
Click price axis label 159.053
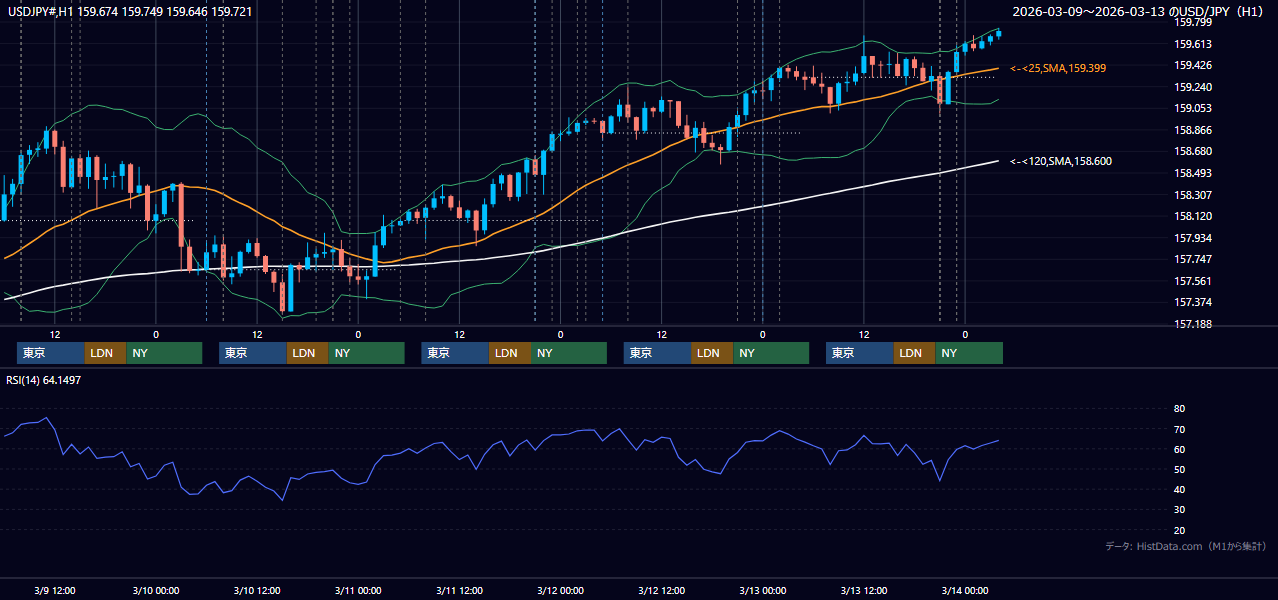pyautogui.click(x=1192, y=108)
